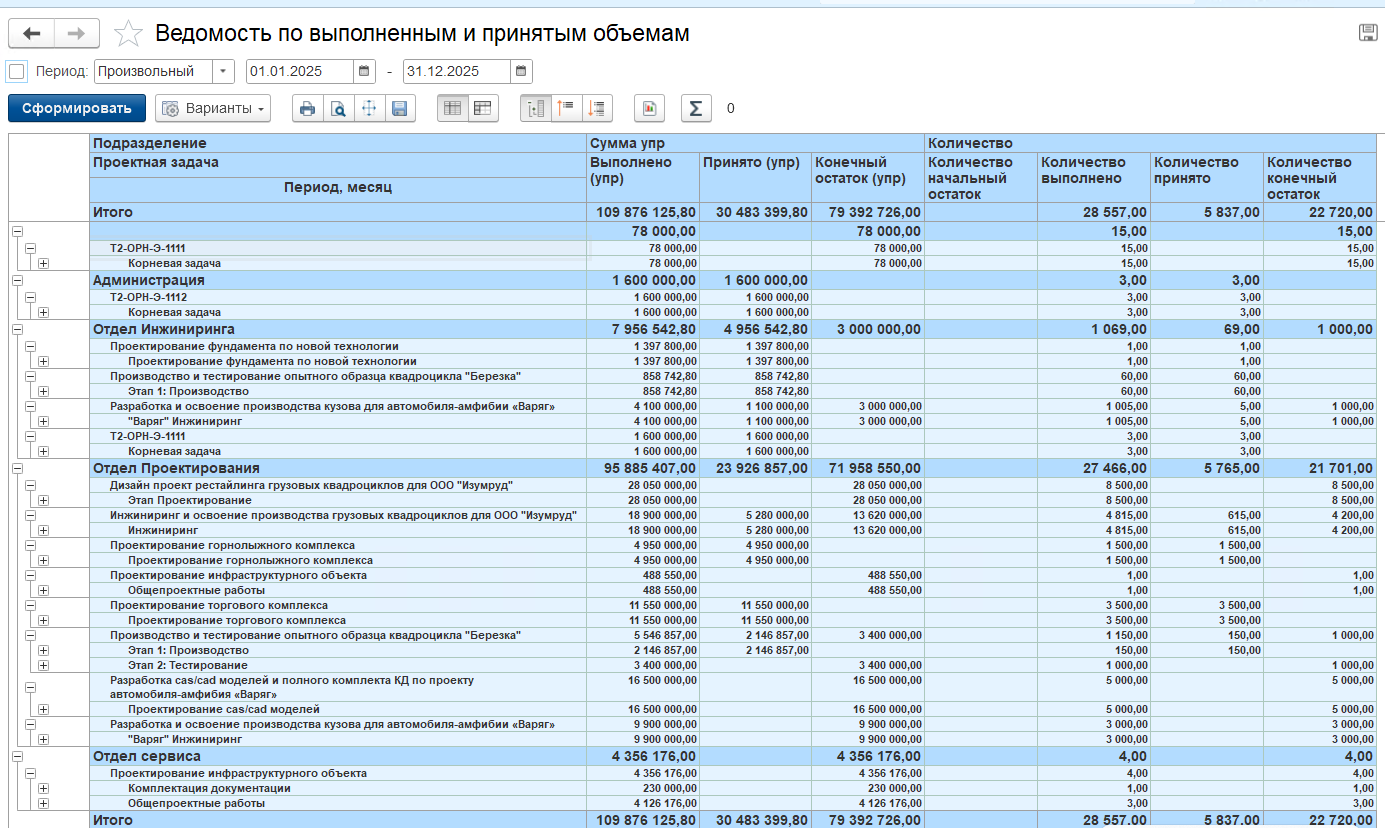1385x828 pixels.
Task: Click the favorites star icon
Action: pyautogui.click(x=128, y=34)
